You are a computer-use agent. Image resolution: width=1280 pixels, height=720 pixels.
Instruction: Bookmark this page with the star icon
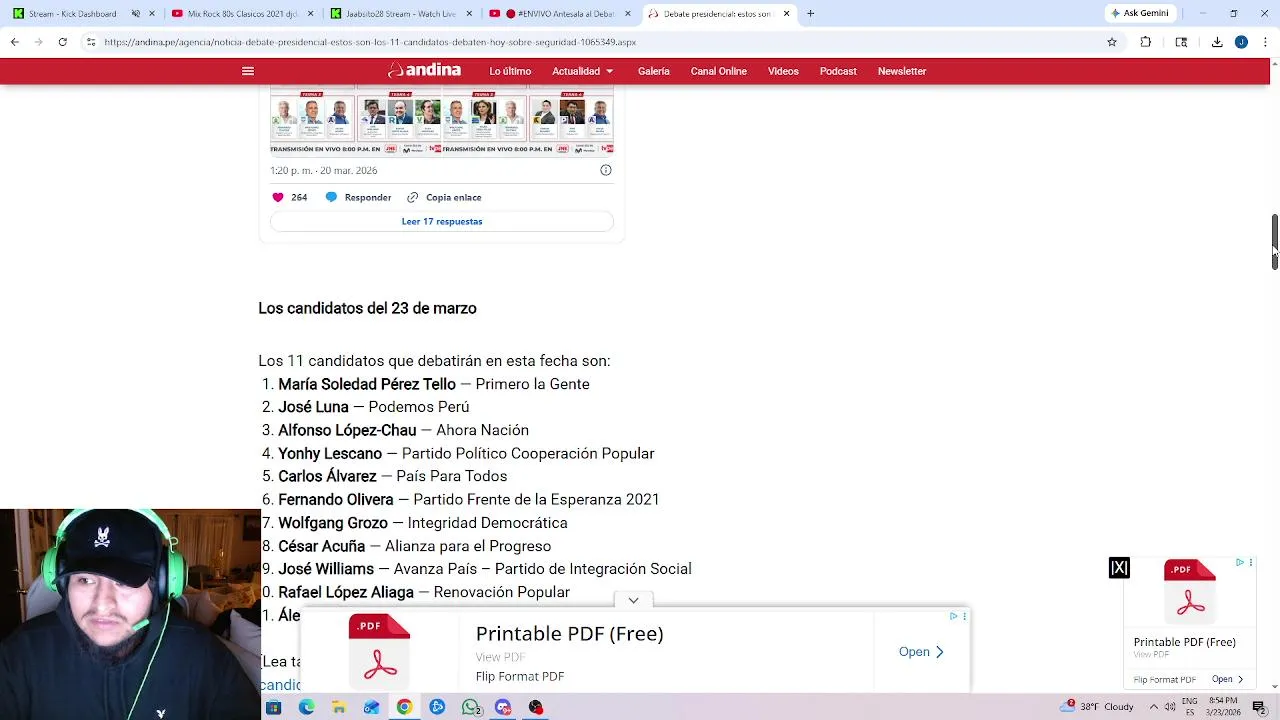point(1112,42)
